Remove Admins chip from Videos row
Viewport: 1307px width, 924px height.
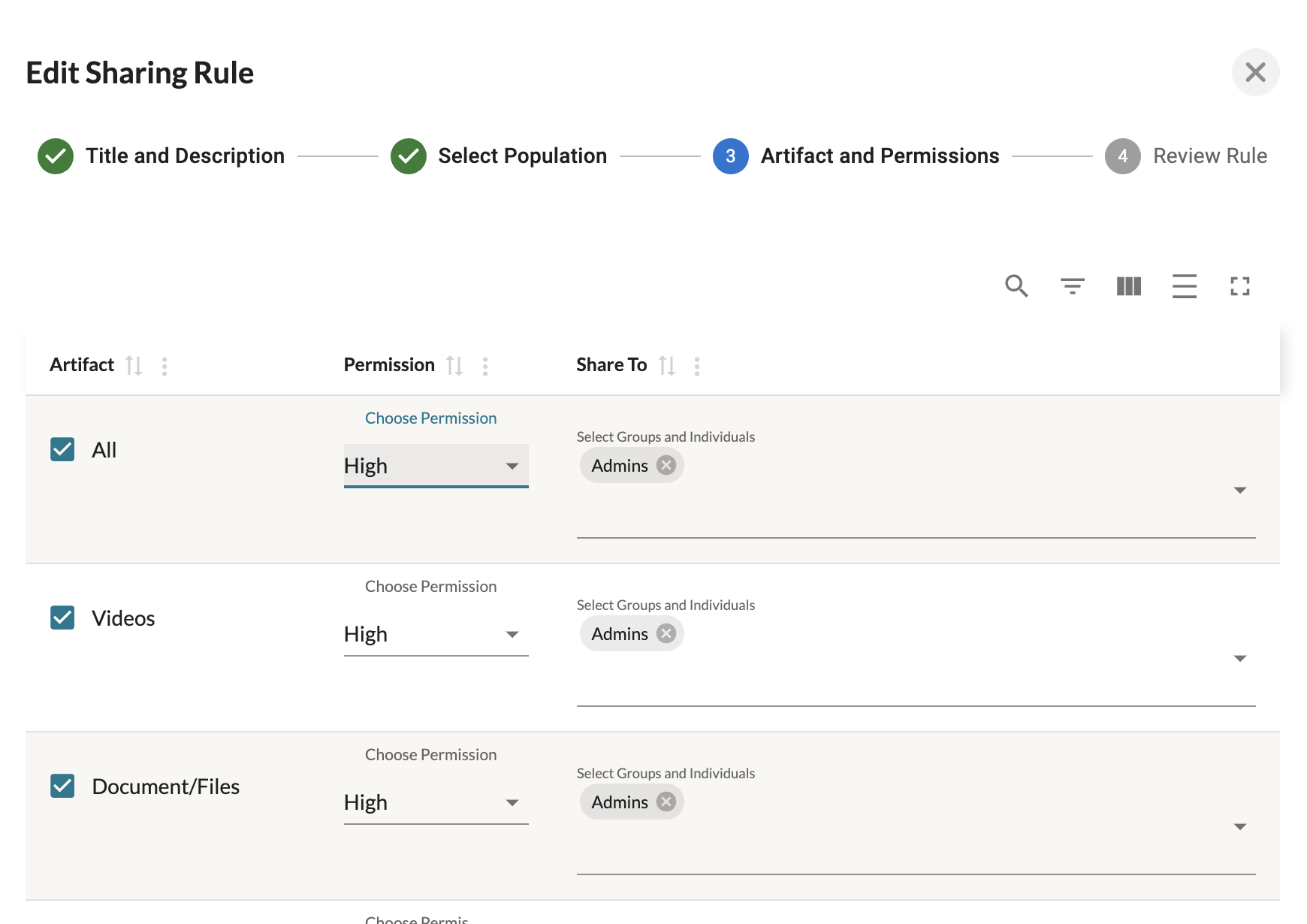tap(666, 634)
